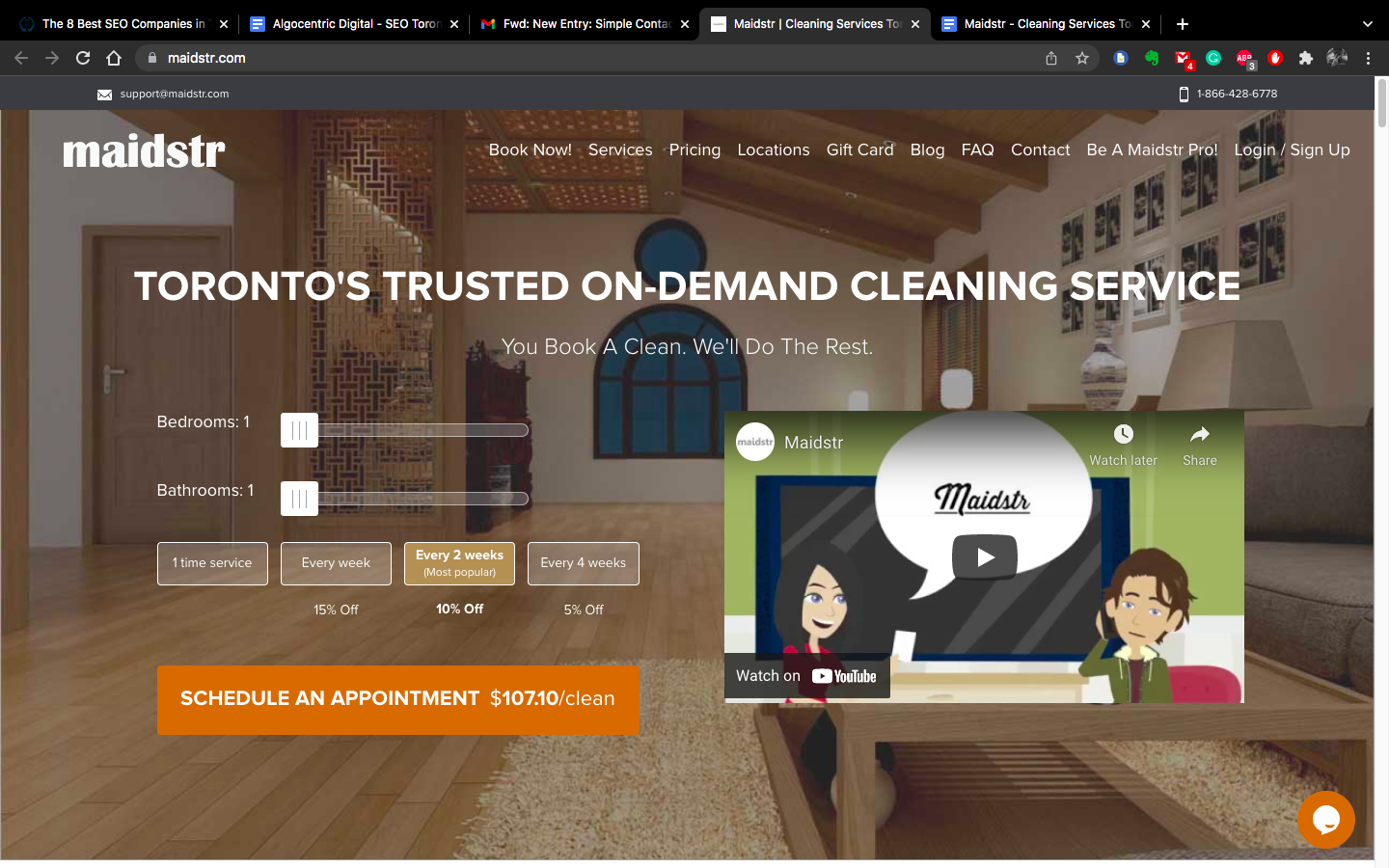Image resolution: width=1389 pixels, height=868 pixels.
Task: Click Login / Sign Up
Action: click(1292, 149)
